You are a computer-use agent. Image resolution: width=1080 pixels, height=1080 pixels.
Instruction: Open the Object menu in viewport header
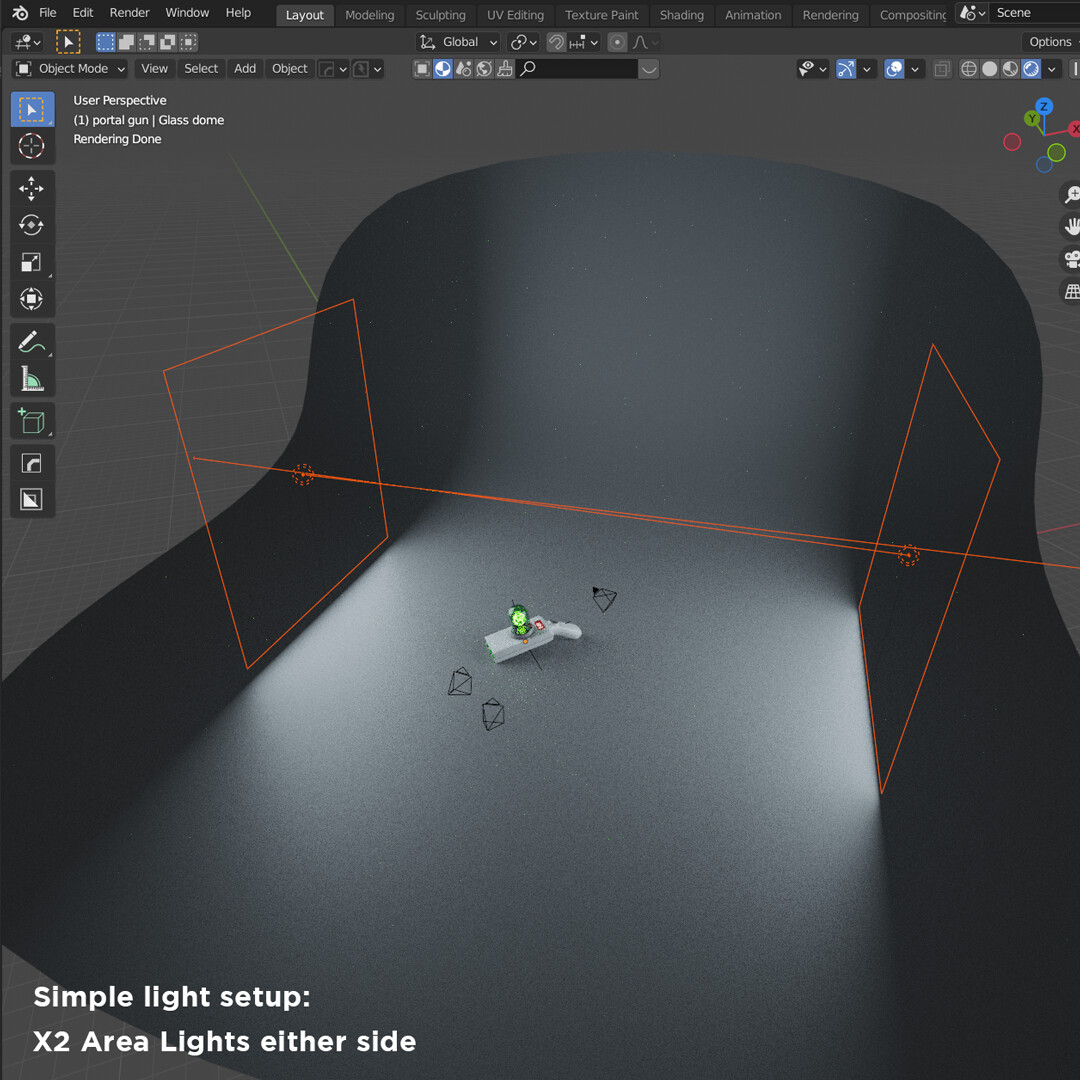[x=289, y=69]
